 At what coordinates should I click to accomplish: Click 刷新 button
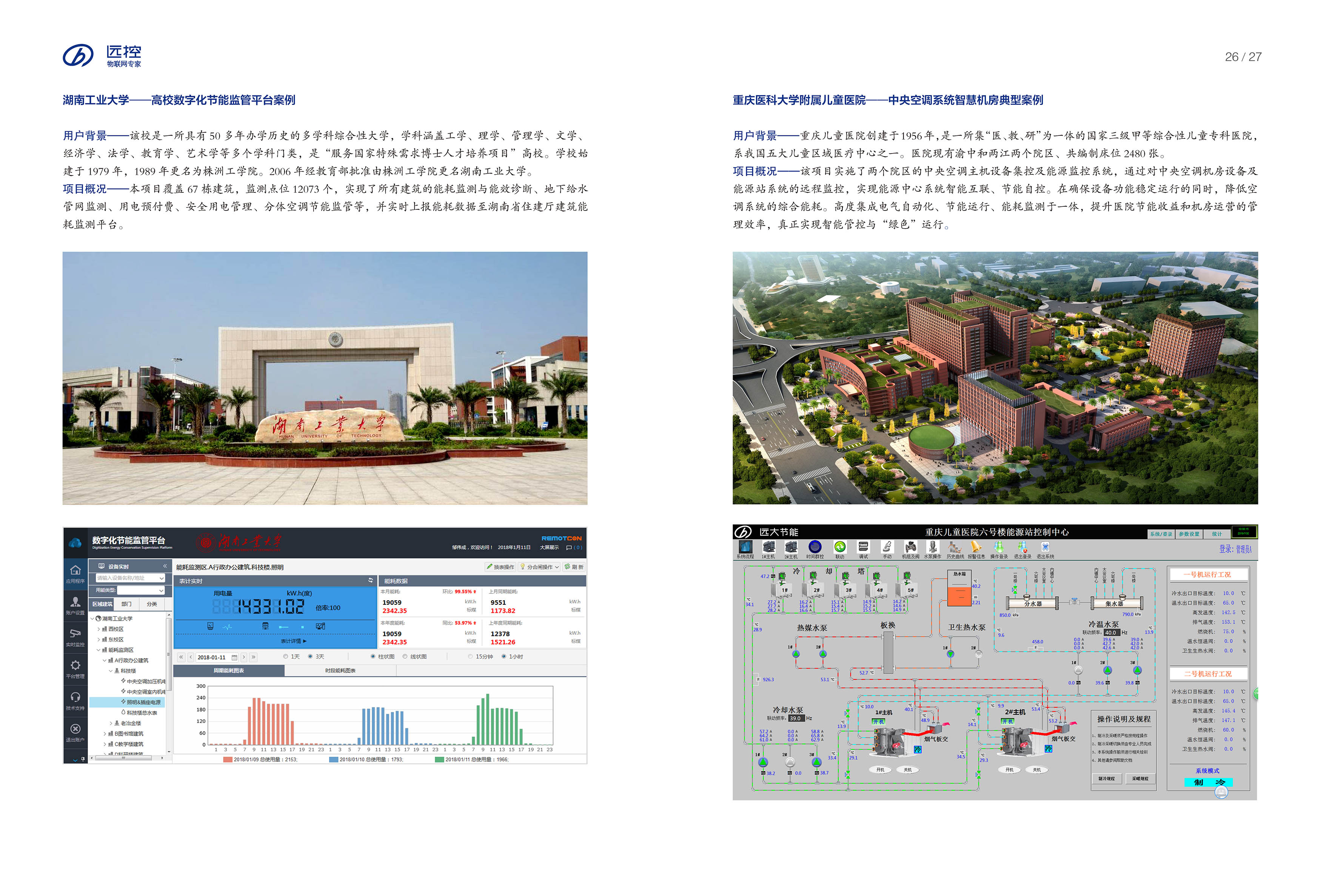click(574, 567)
